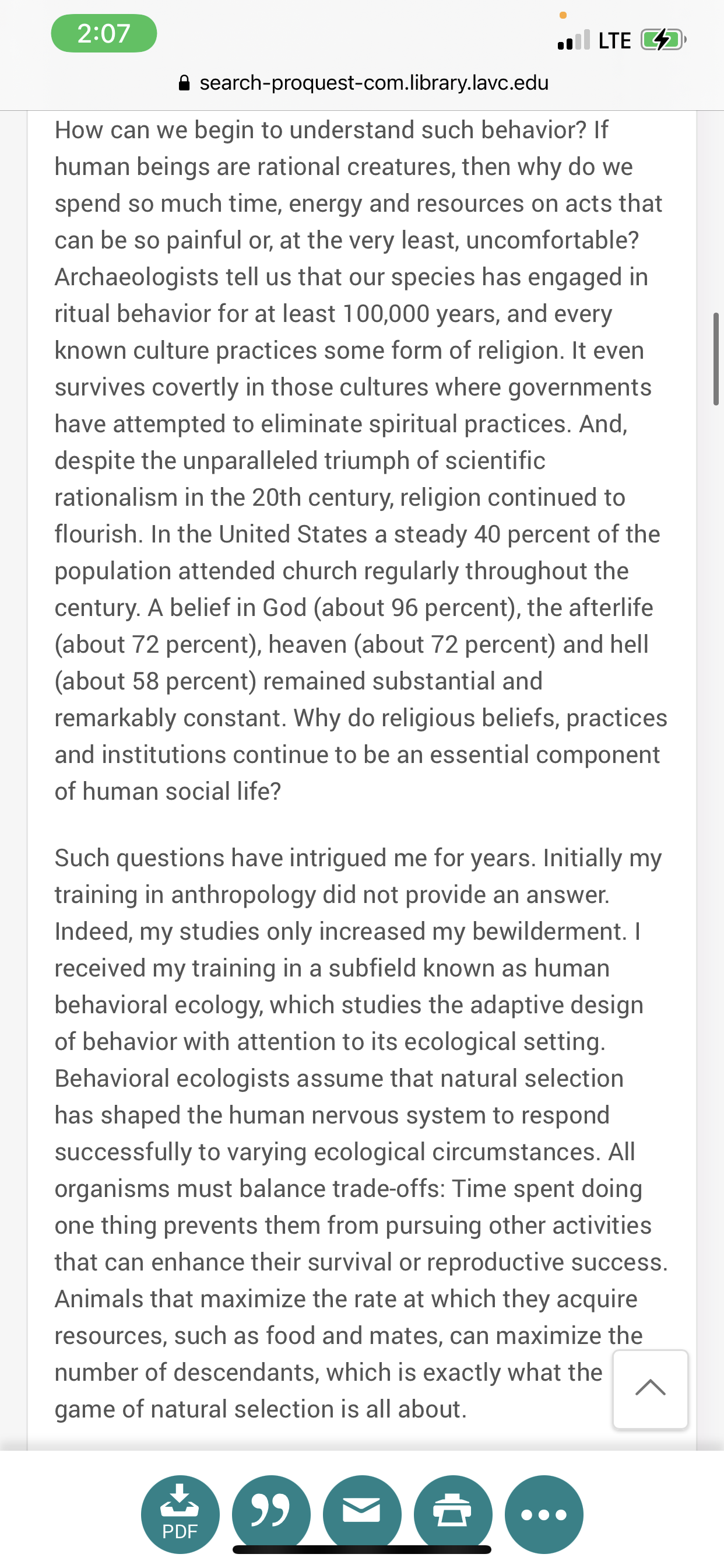Tap the charging battery status icon

point(663,40)
